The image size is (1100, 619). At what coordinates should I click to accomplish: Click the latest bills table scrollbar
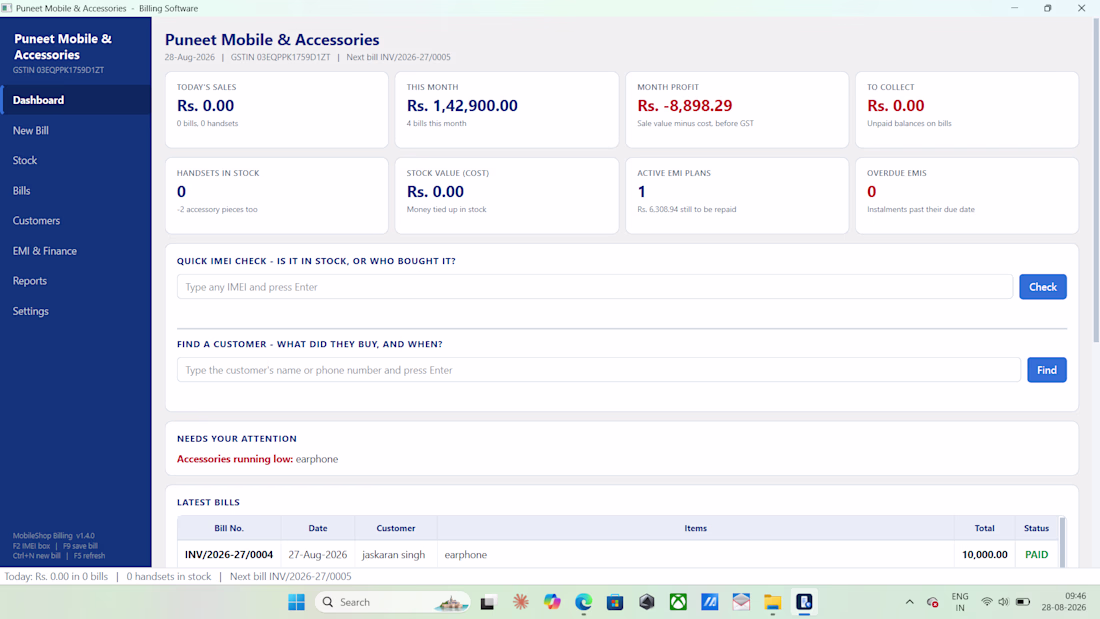tap(1062, 542)
